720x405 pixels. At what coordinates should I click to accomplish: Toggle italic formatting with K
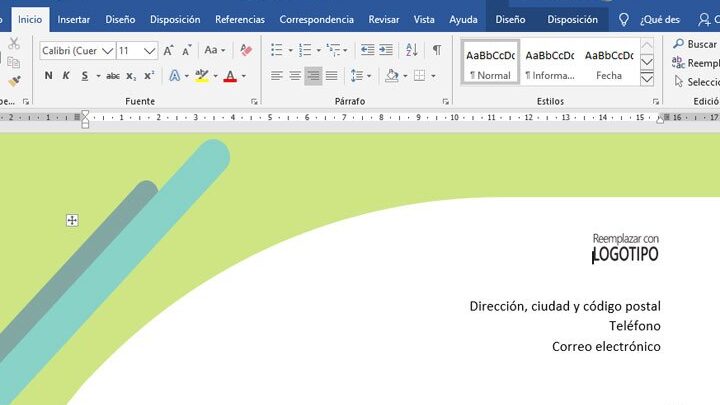[66, 76]
